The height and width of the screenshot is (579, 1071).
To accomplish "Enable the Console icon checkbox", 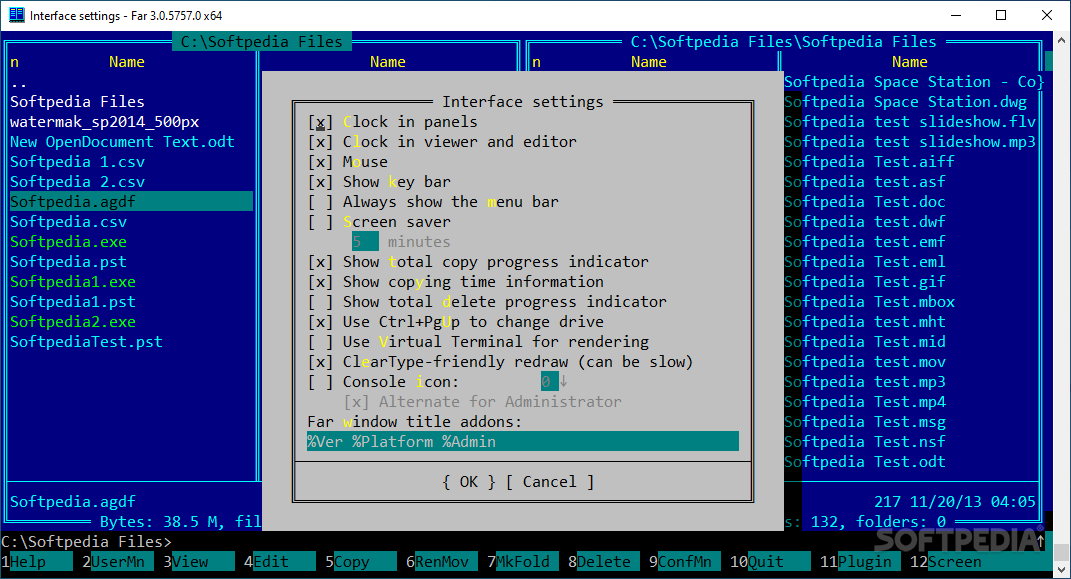I will click(x=320, y=382).
